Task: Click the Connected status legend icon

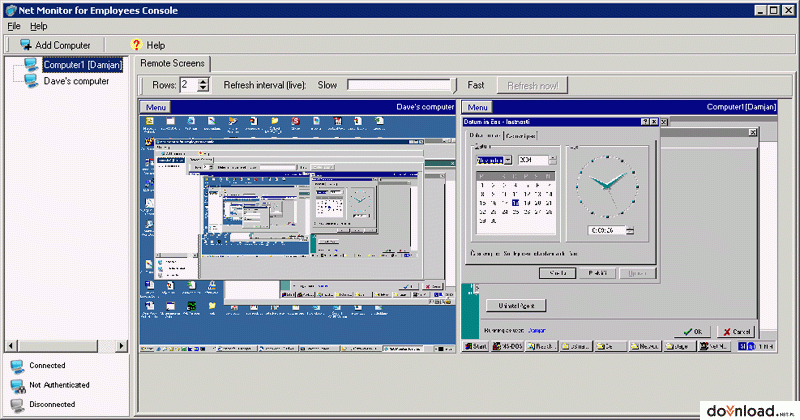Action: click(17, 366)
